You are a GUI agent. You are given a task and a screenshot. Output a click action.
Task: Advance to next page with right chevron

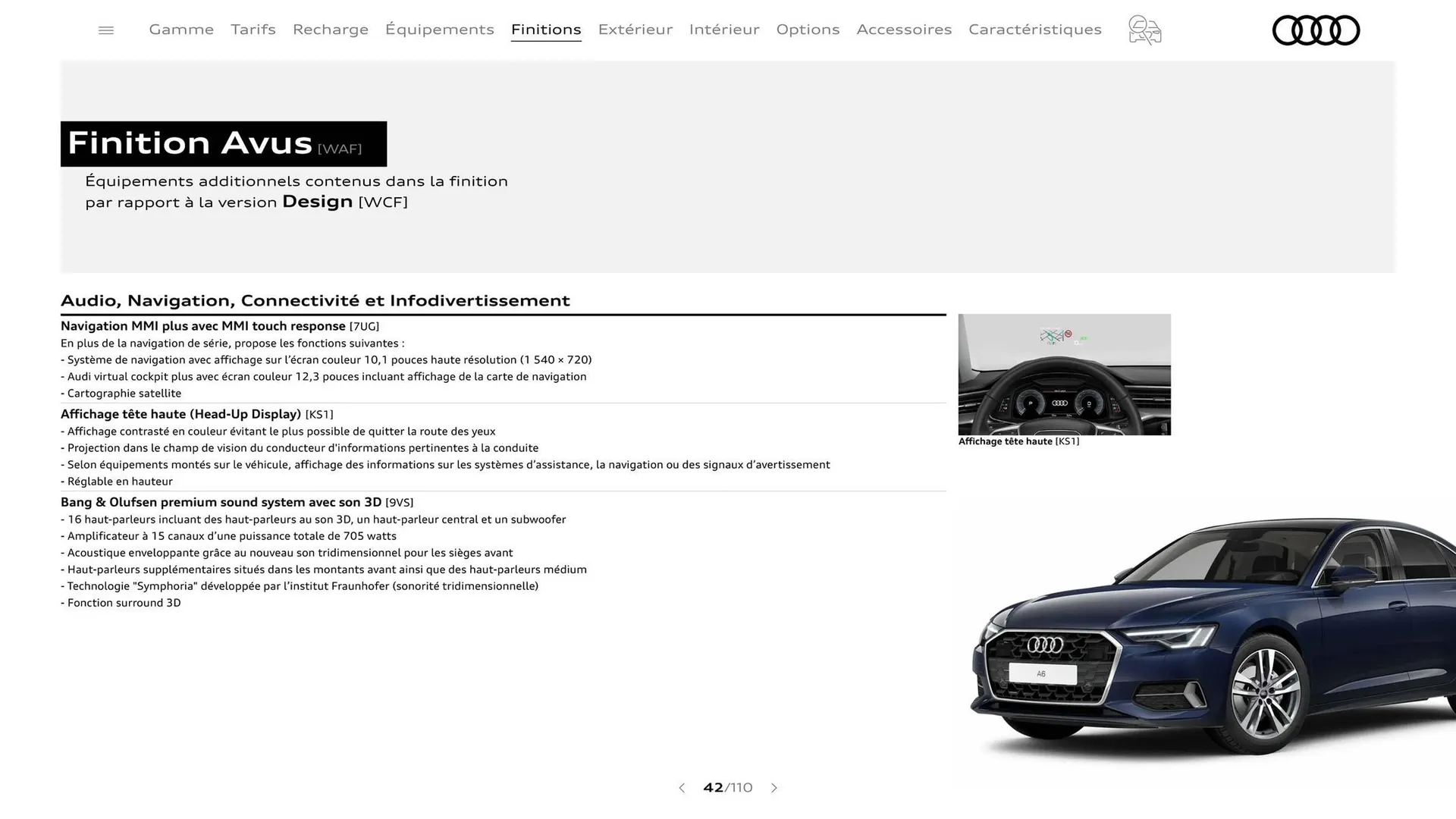pos(774,788)
